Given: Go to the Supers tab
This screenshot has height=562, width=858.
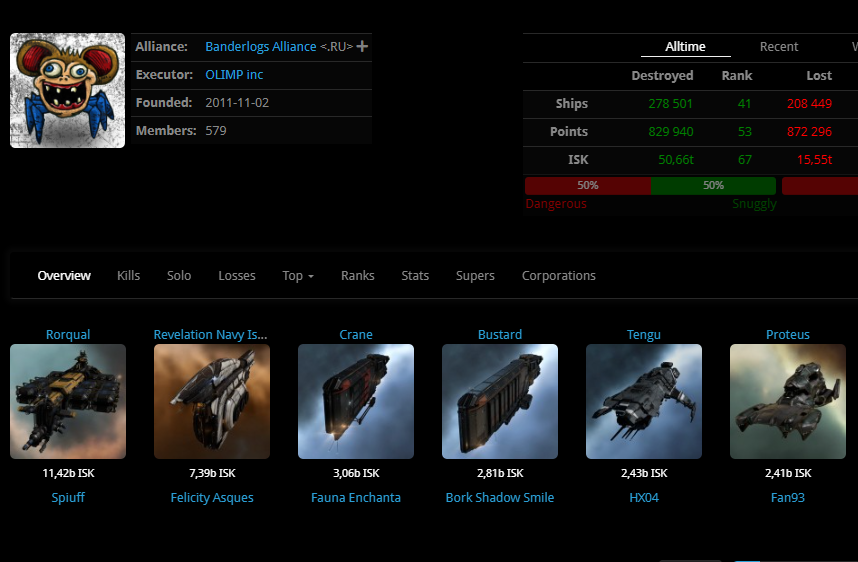Looking at the screenshot, I should pyautogui.click(x=475, y=276).
